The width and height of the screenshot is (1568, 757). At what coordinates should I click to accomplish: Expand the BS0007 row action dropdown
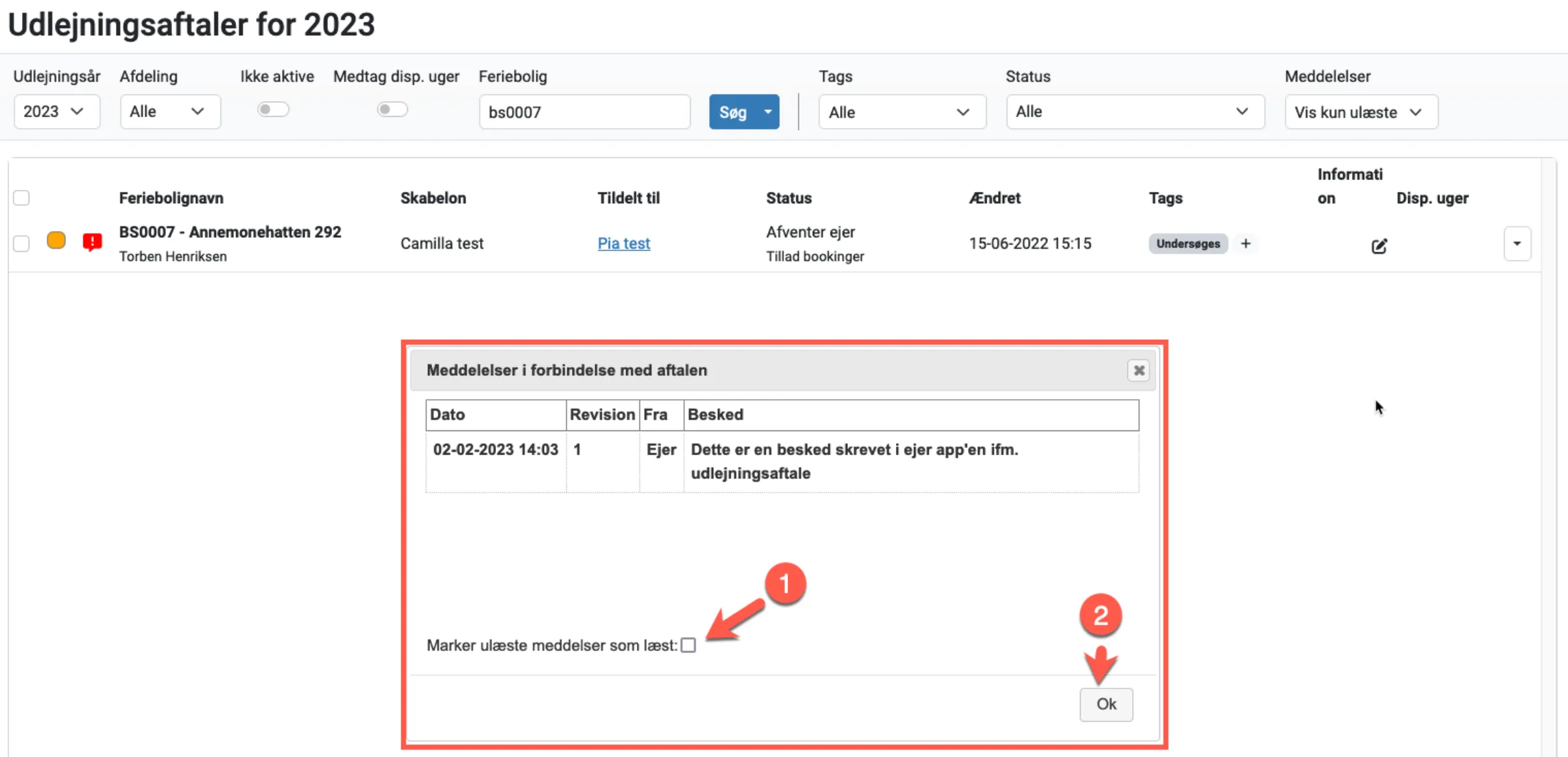tap(1517, 244)
